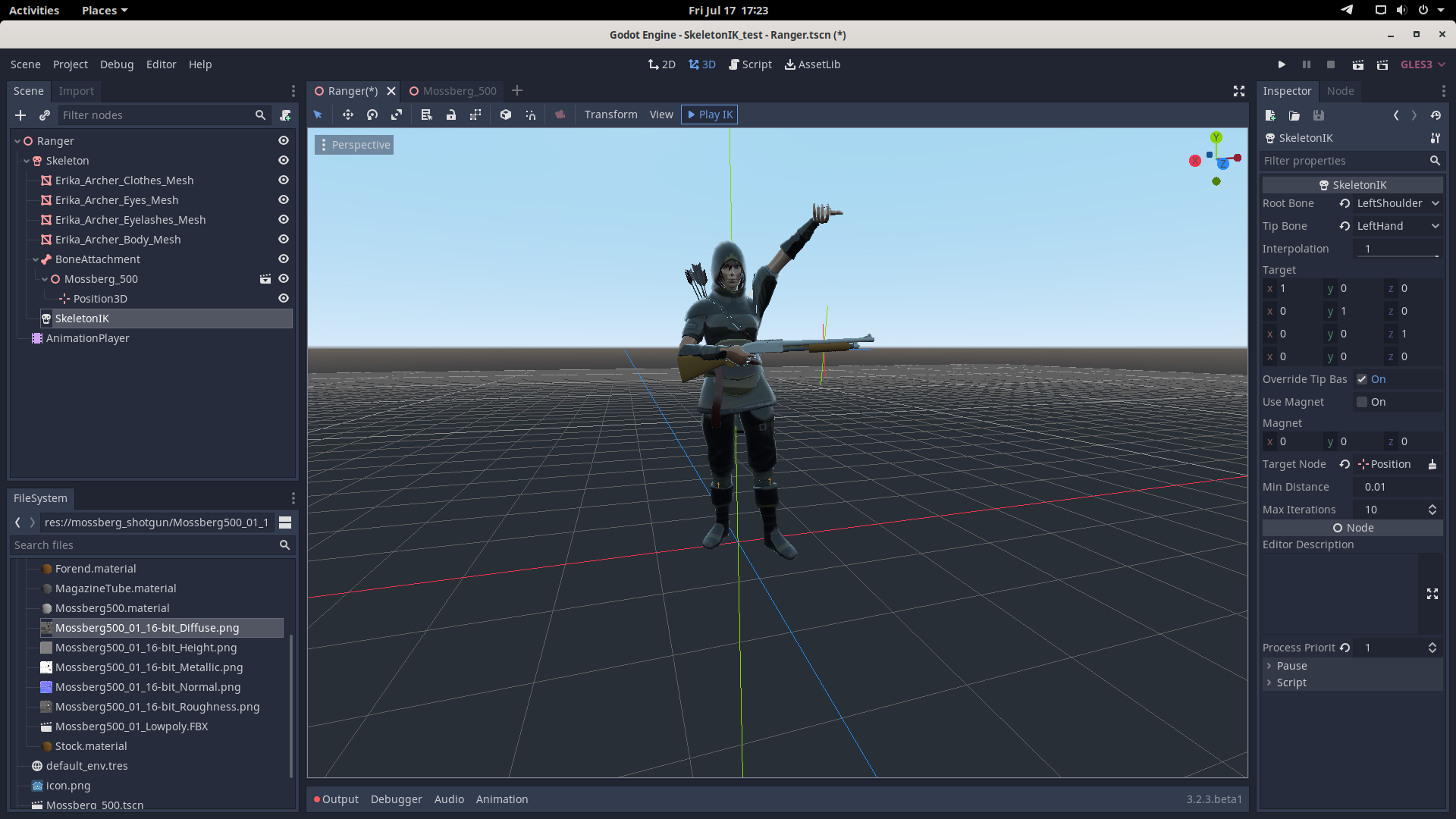Activate the Scale Mode tool
Screen dimensions: 1456x819
pyautogui.click(x=397, y=115)
